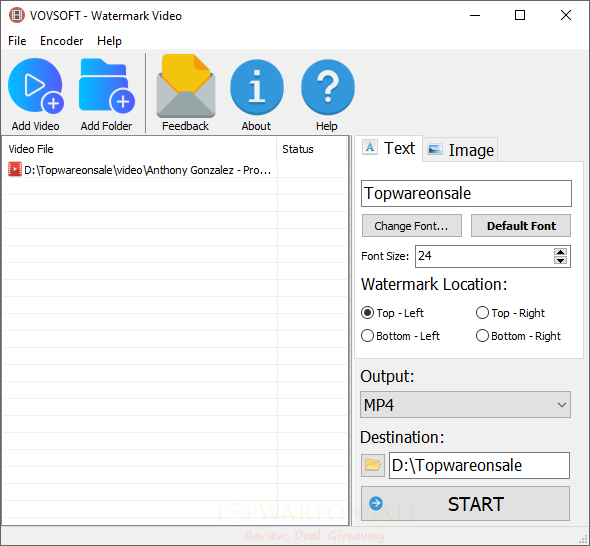Click the Add Folder toolbar icon
Screen dimensions: 590x546
click(x=107, y=86)
